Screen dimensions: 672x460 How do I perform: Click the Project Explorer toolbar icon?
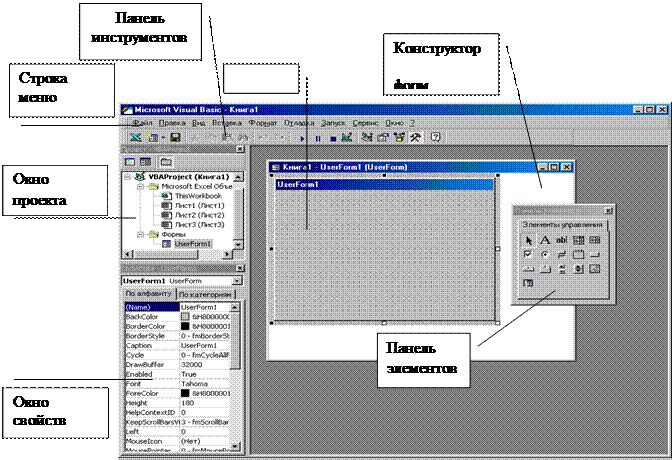[x=367, y=137]
